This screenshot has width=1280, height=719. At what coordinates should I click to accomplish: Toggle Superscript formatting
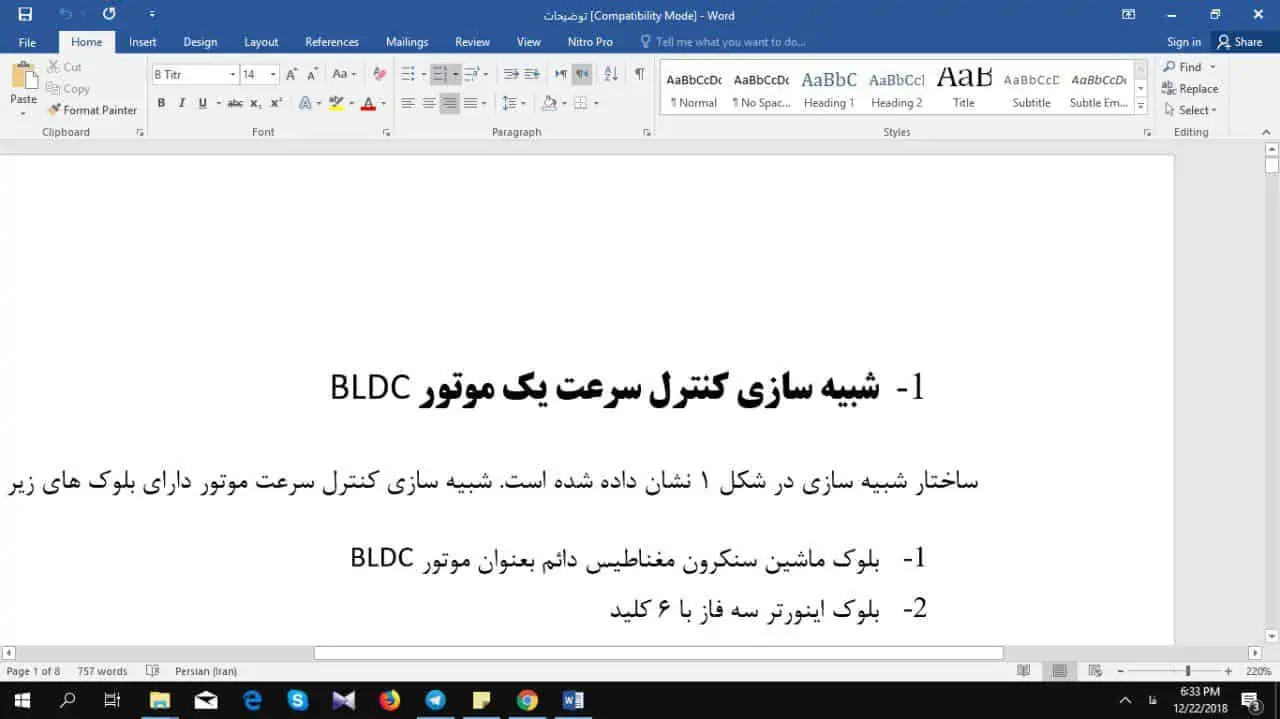[x=276, y=103]
